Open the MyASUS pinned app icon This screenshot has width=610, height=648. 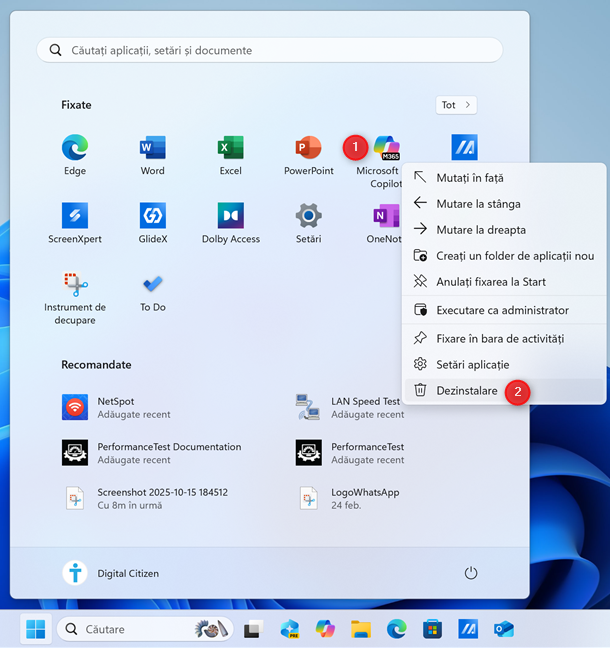pyautogui.click(x=465, y=147)
